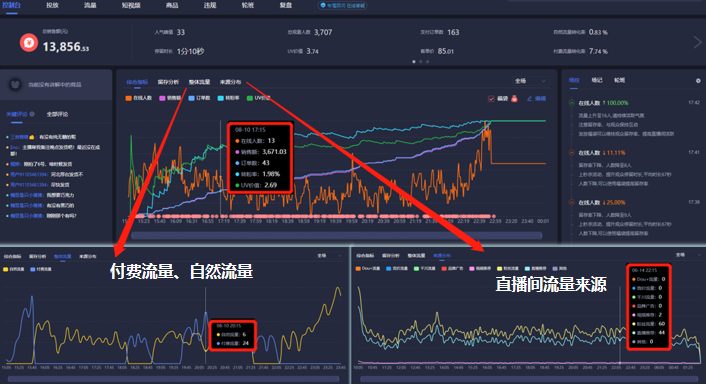This screenshot has width=706, height=385.
Task: Toggle the orange 在线人数 series in main chart
Action: tap(139, 98)
